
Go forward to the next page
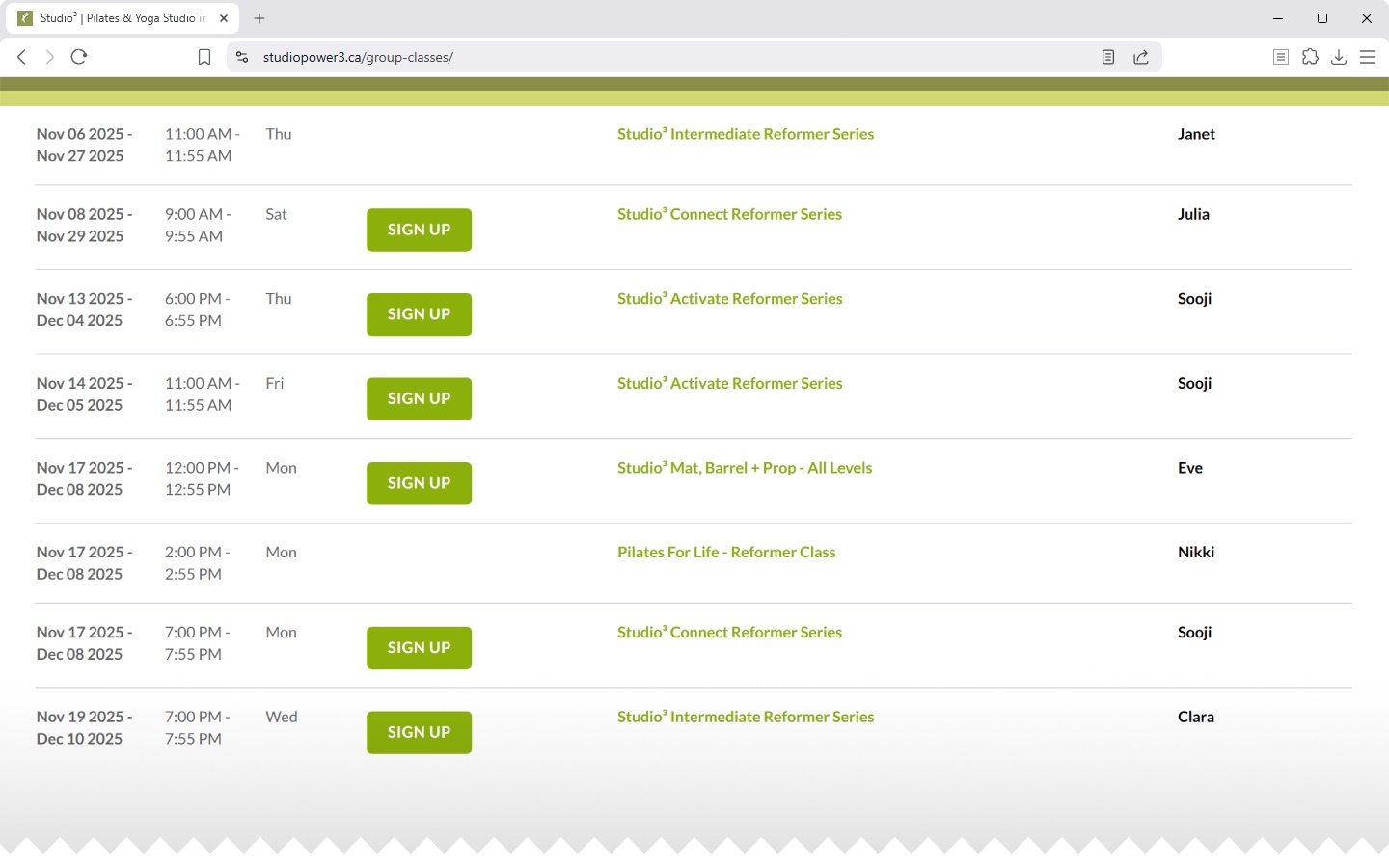pos(49,57)
